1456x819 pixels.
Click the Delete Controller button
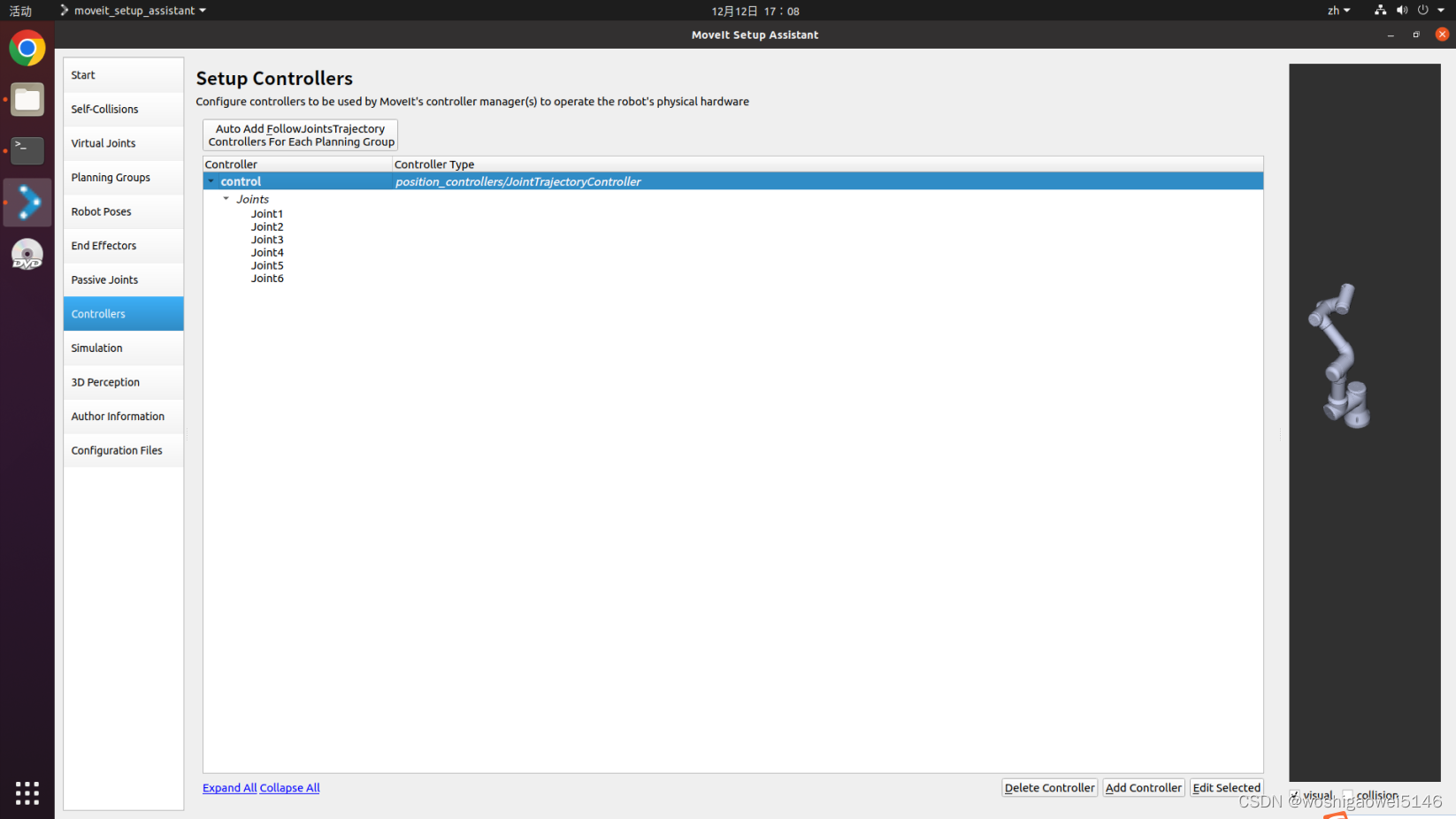coord(1049,788)
